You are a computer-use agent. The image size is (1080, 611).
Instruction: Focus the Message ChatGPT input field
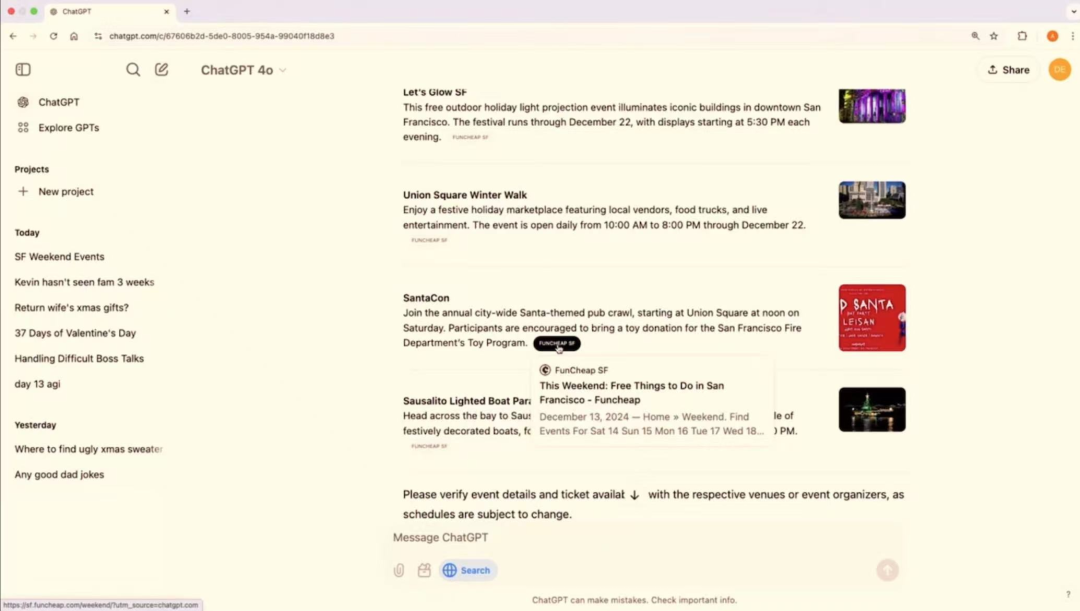coord(644,537)
